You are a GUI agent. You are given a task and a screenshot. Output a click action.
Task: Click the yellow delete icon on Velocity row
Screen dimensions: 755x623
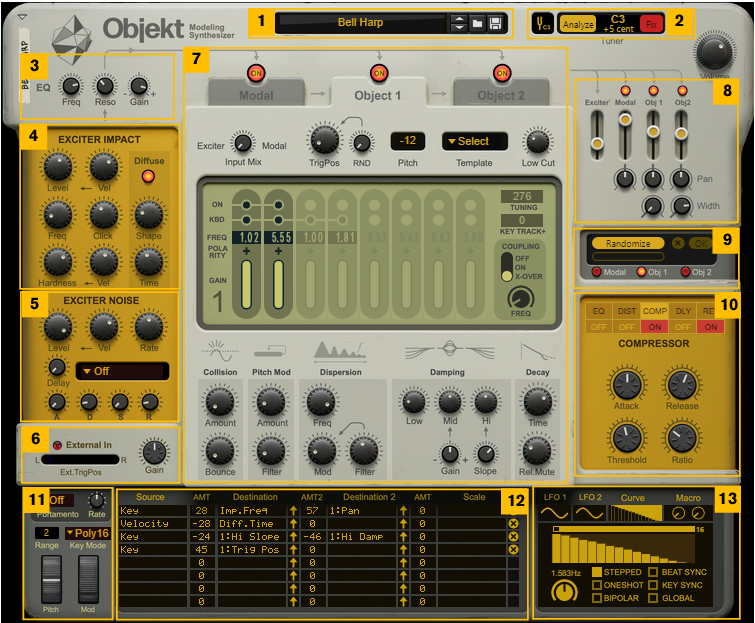[x=513, y=523]
